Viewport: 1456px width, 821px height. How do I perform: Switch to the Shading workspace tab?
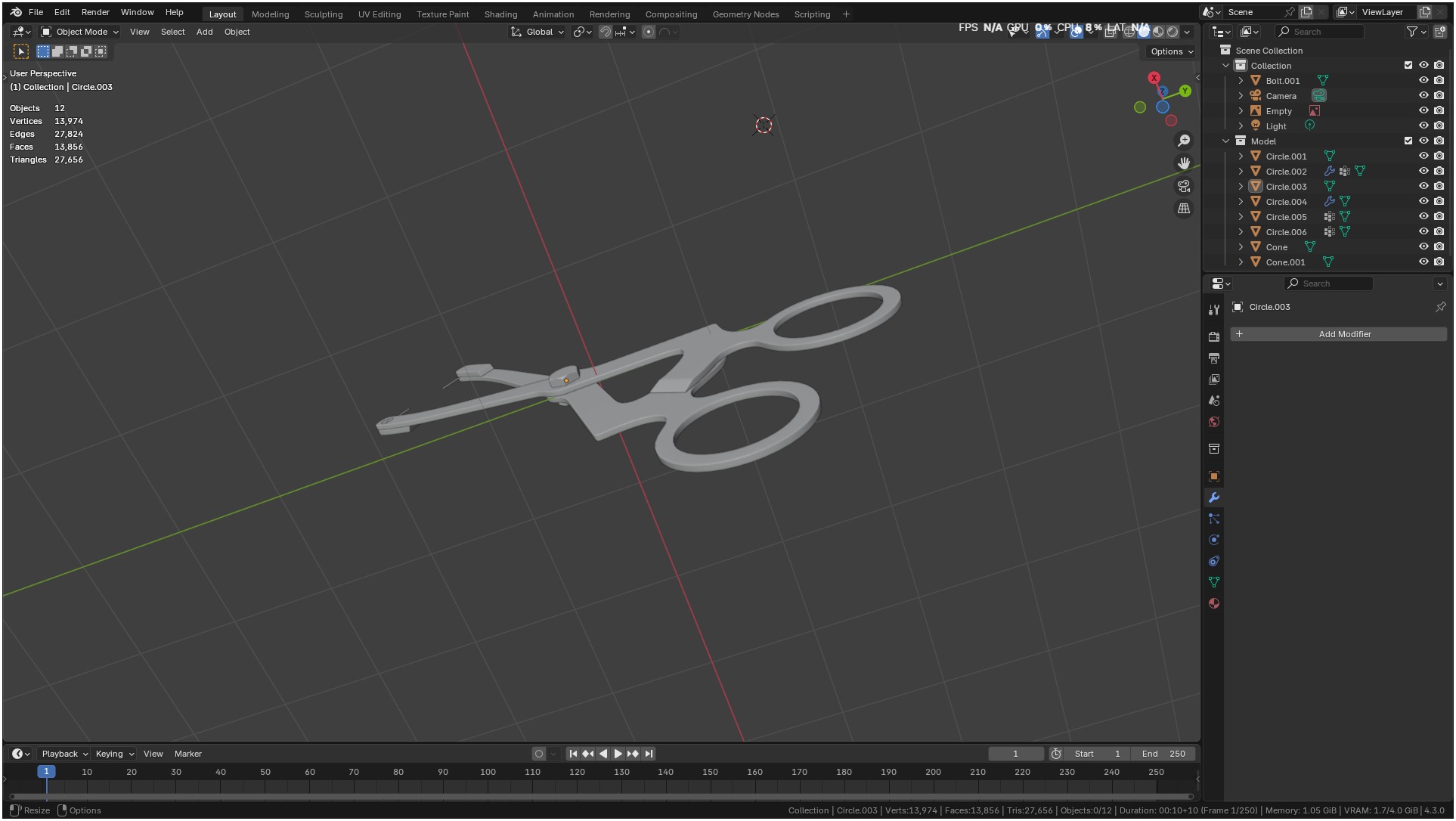click(x=500, y=14)
